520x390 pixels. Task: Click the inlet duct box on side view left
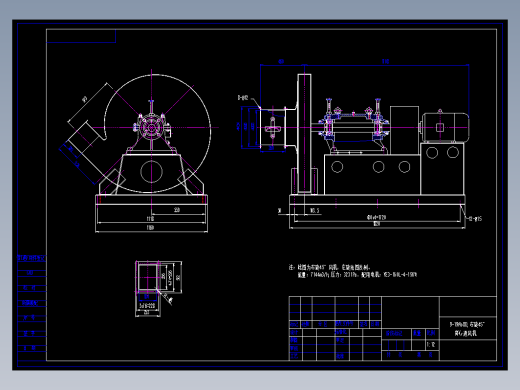273,128
